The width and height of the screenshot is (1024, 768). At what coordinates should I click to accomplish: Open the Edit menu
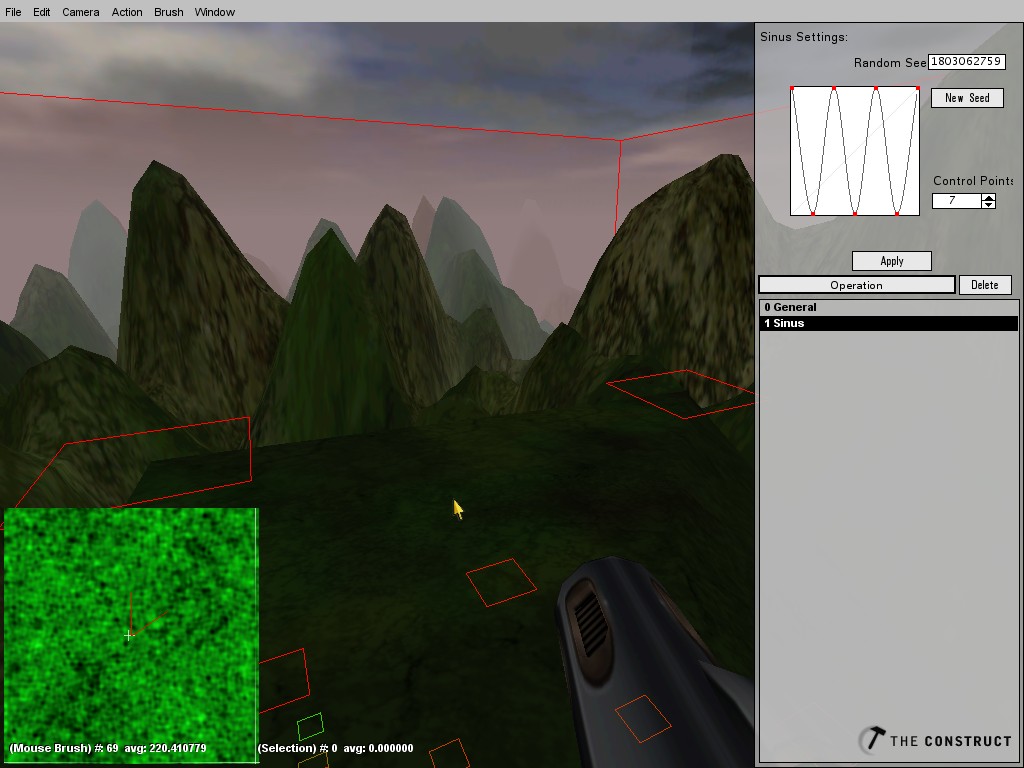click(42, 12)
